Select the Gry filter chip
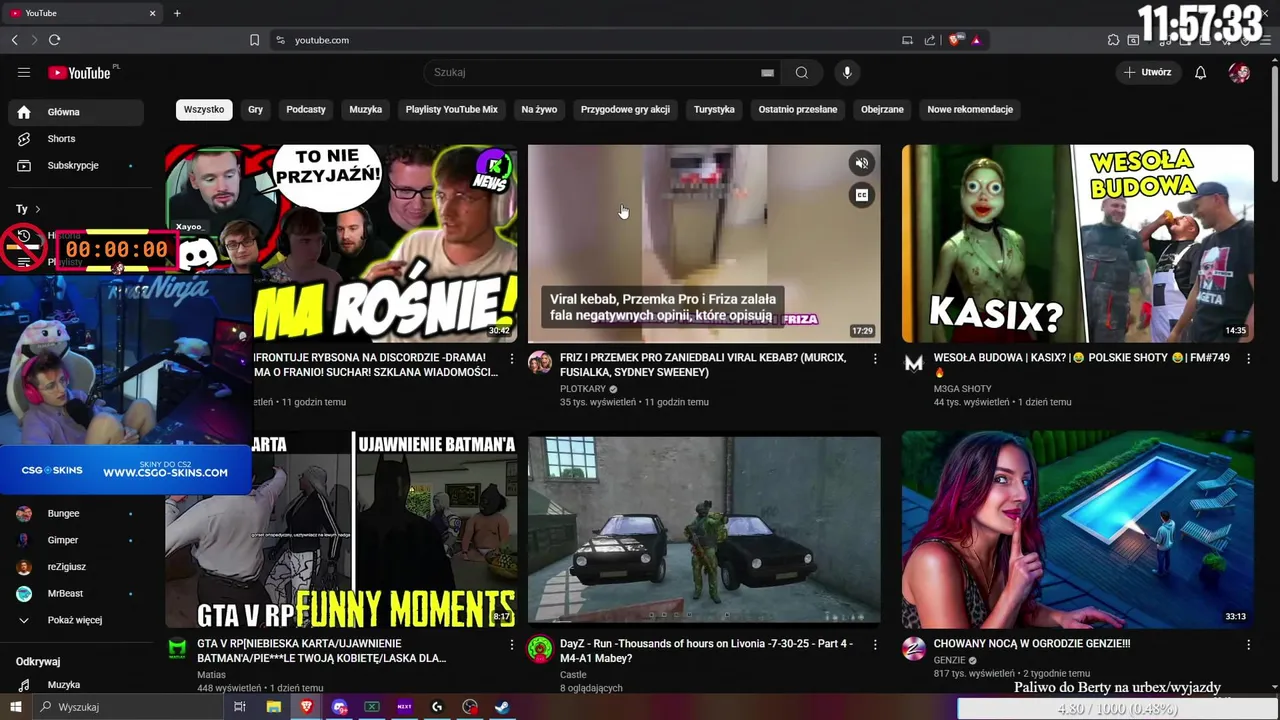This screenshot has width=1280, height=720. 256,109
